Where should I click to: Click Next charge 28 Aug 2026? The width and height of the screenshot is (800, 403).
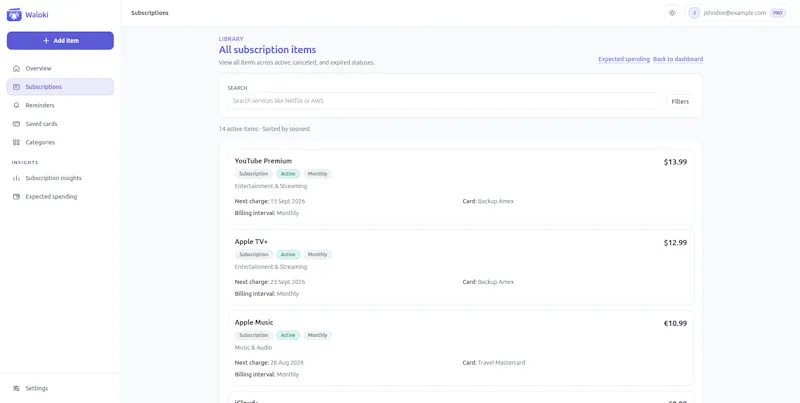point(269,363)
